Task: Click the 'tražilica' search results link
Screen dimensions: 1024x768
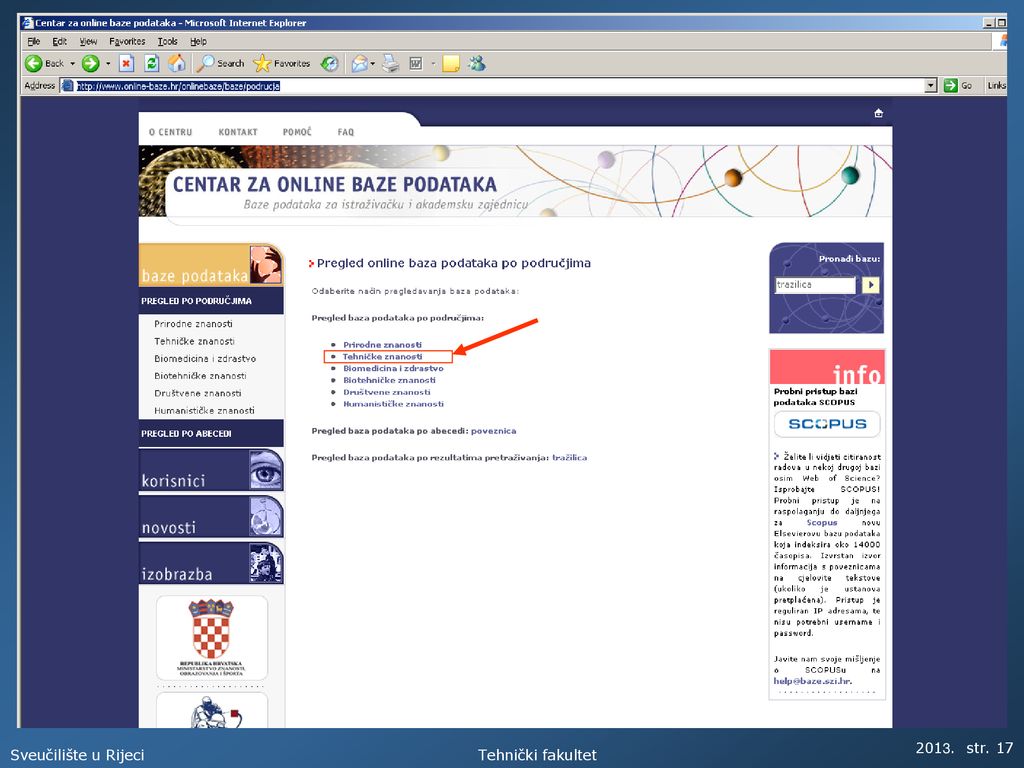Action: tap(569, 458)
